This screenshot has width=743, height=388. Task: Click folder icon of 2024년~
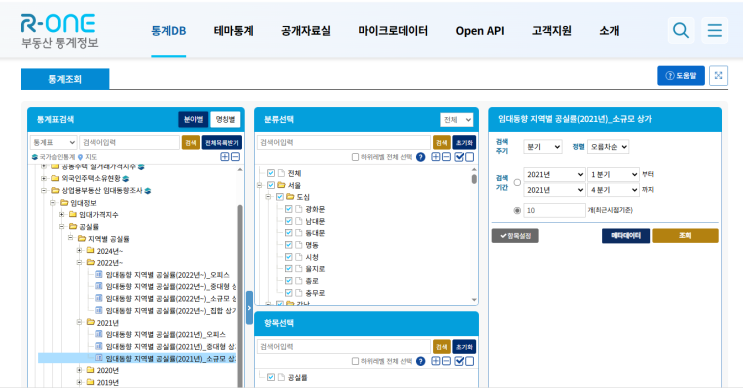tap(91, 251)
